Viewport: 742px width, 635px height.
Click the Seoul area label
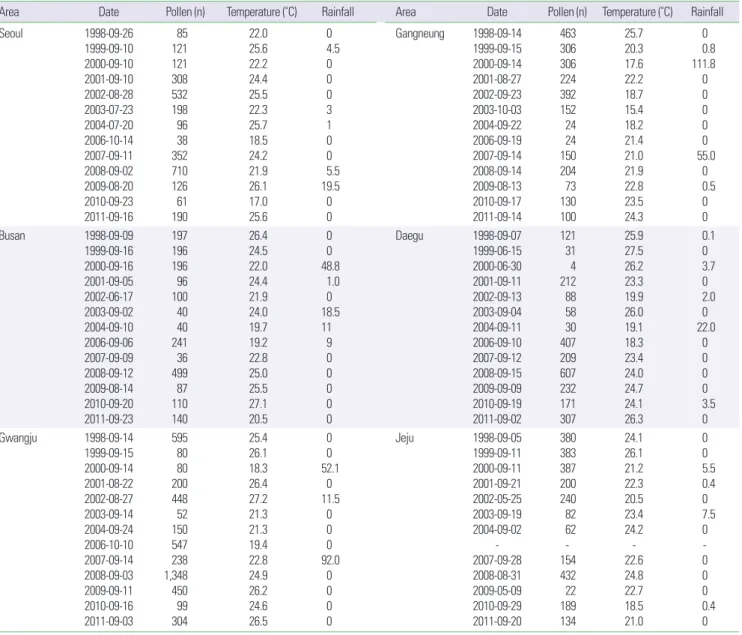tap(11, 34)
